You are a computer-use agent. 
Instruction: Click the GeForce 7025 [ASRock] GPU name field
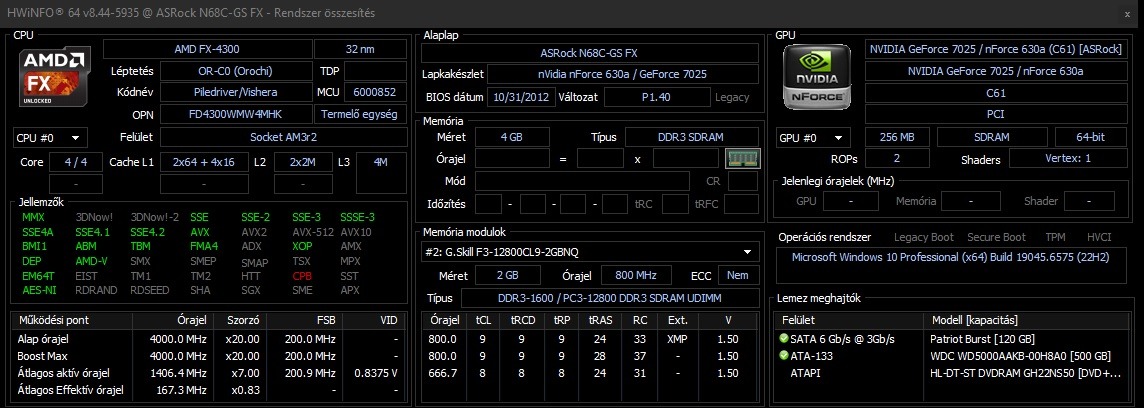995,49
